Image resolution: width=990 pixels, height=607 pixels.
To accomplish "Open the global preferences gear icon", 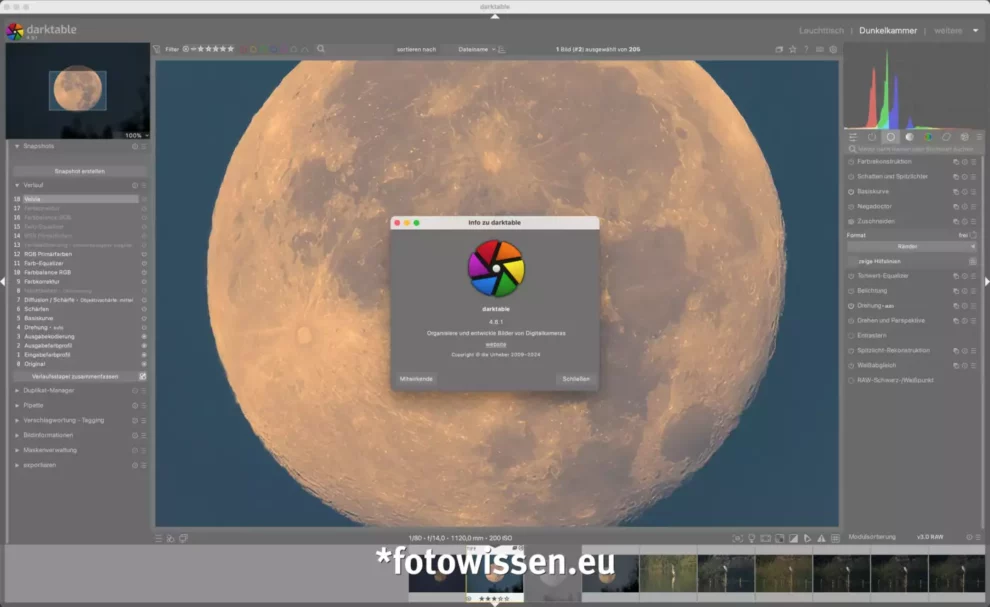I will coord(833,49).
